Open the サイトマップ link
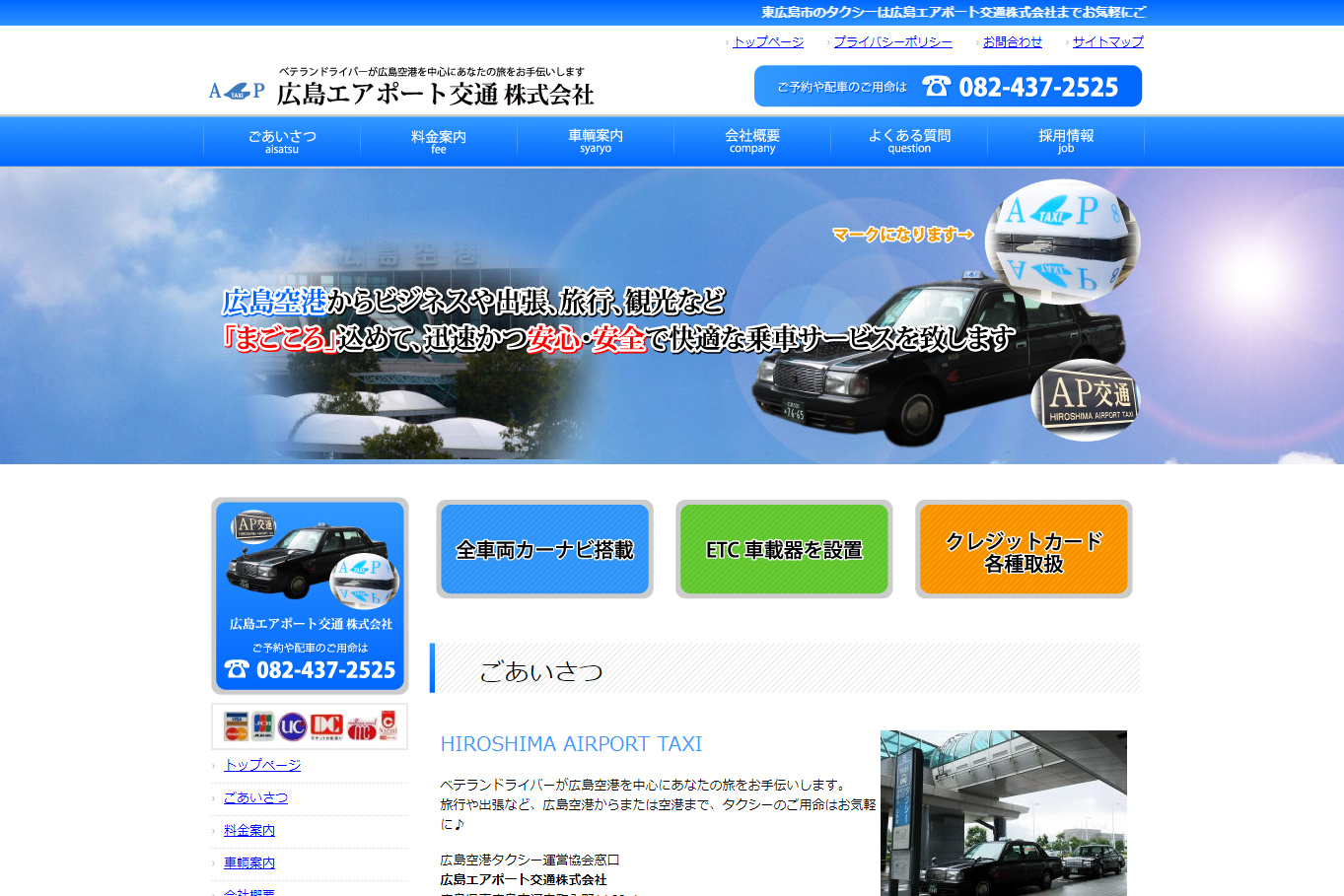 [x=1108, y=41]
